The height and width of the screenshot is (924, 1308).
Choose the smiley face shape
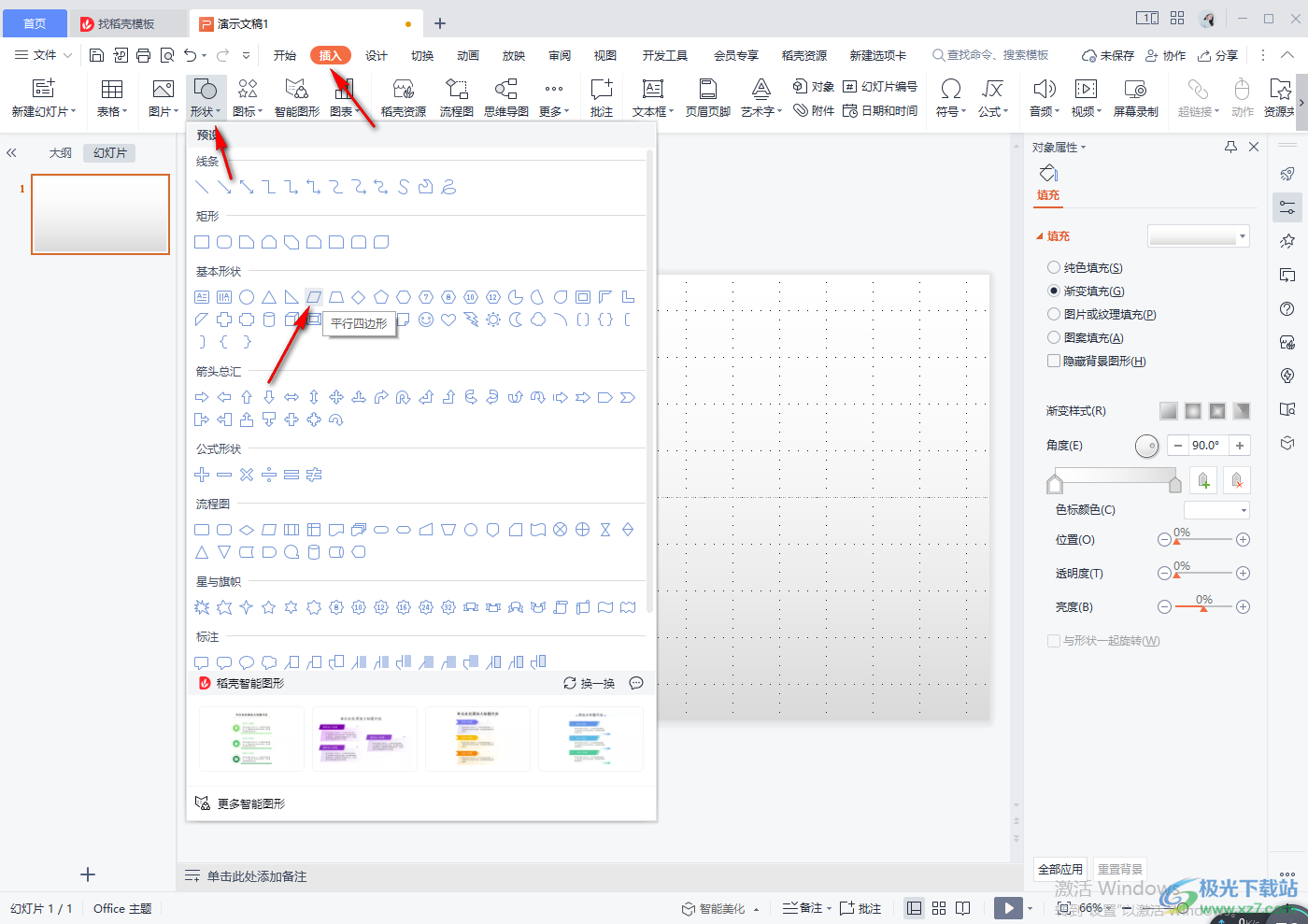[426, 320]
